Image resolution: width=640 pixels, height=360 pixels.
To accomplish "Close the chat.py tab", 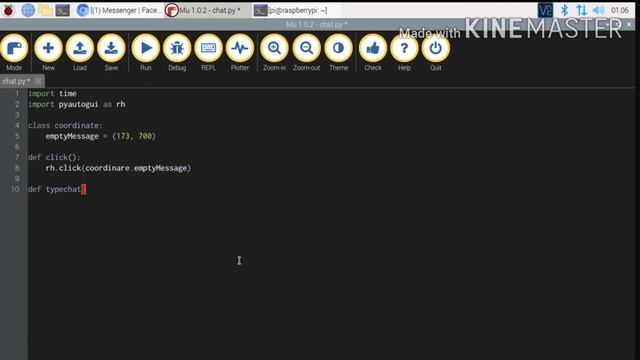I will point(38,81).
